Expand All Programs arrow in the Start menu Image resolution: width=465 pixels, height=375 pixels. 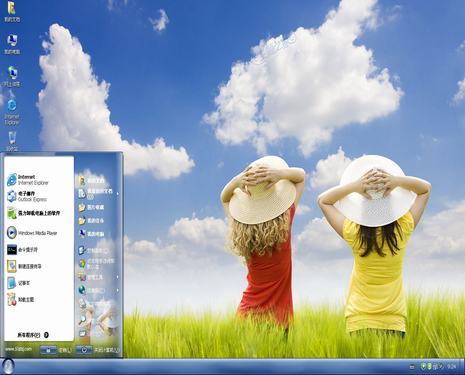pyautogui.click(x=46, y=335)
